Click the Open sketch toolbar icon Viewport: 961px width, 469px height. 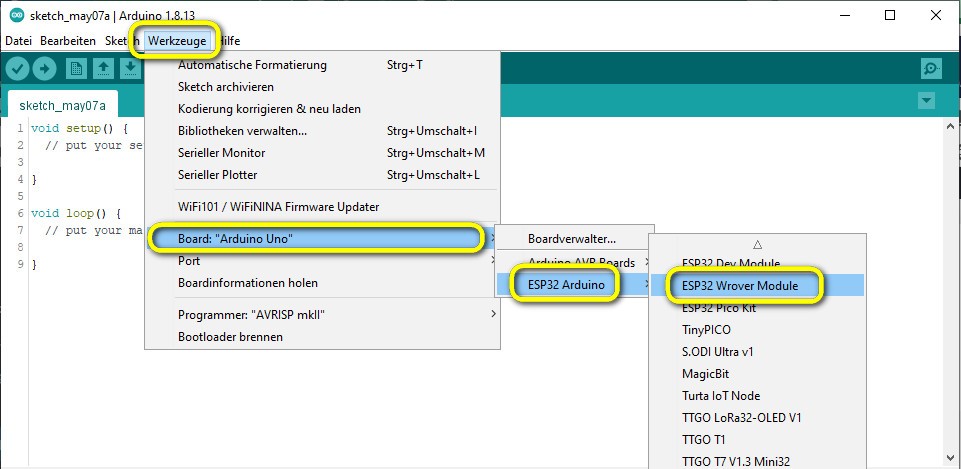103,69
